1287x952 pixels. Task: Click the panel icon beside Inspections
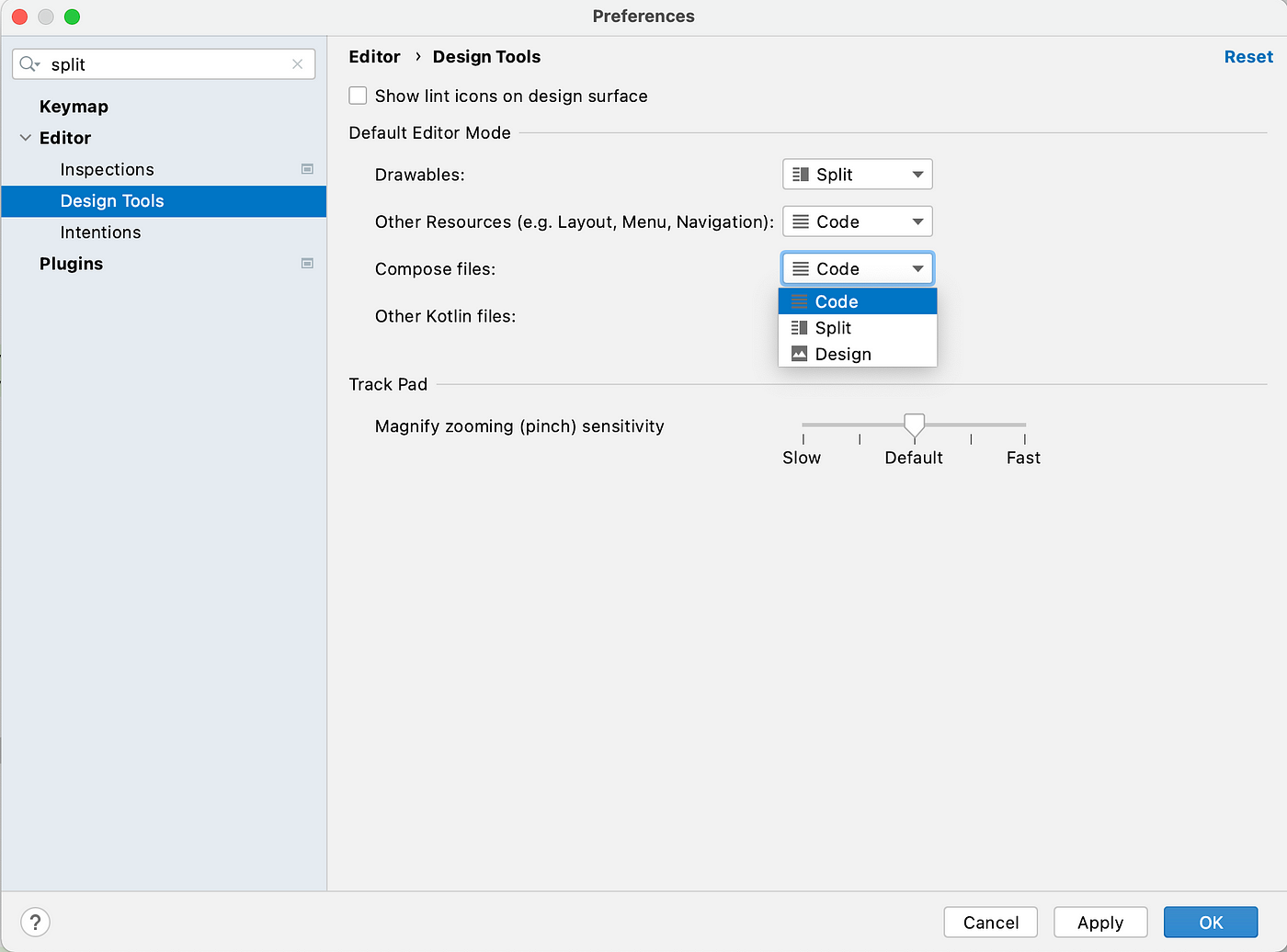pos(307,168)
